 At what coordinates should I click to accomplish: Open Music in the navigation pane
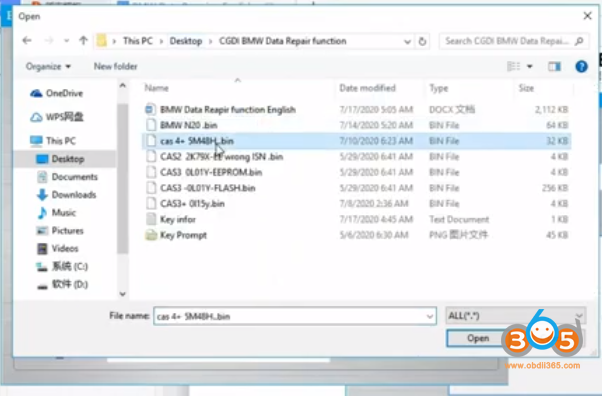tap(56, 212)
